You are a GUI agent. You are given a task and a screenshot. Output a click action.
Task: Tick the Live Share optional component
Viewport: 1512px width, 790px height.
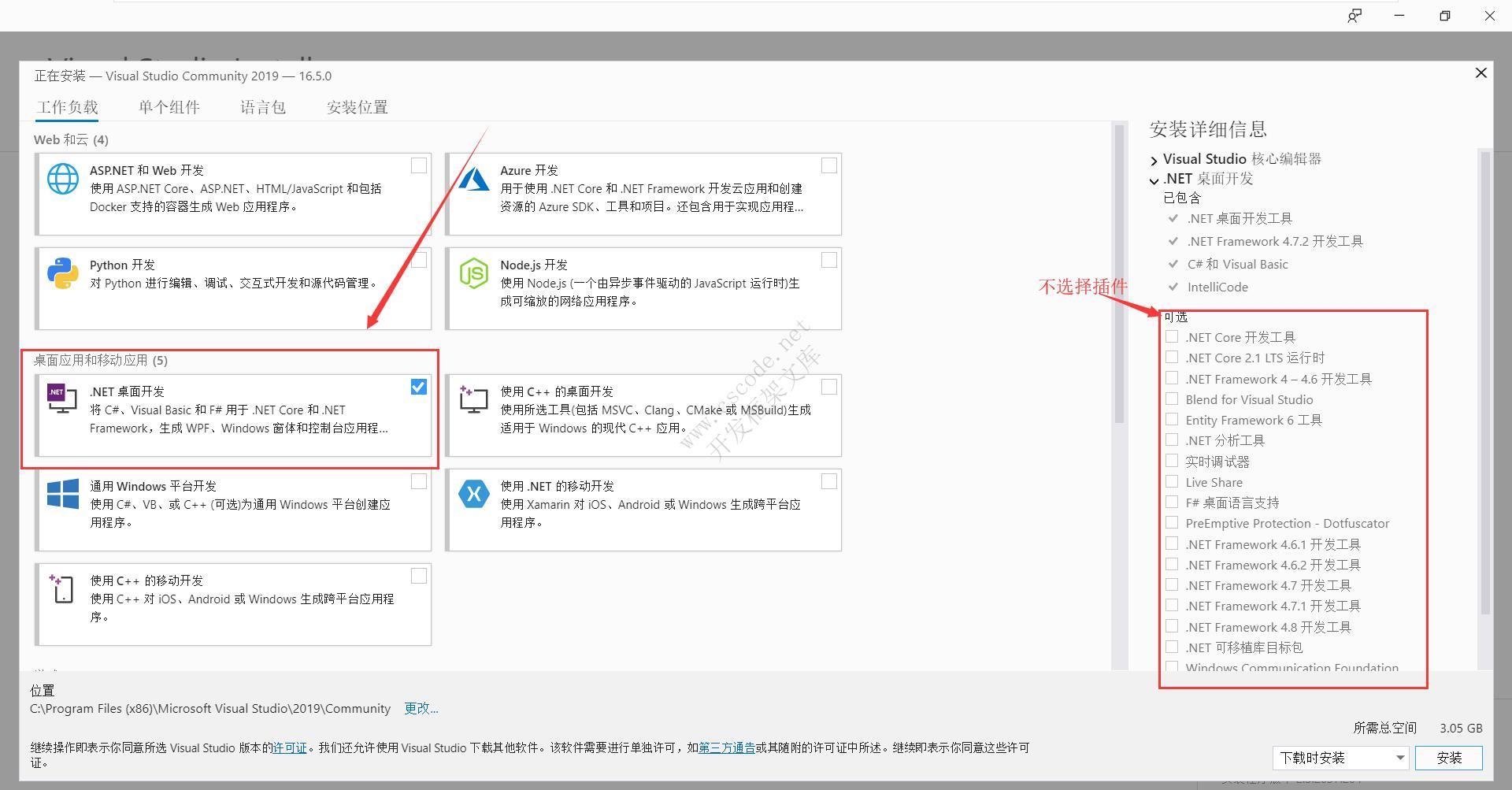point(1172,482)
